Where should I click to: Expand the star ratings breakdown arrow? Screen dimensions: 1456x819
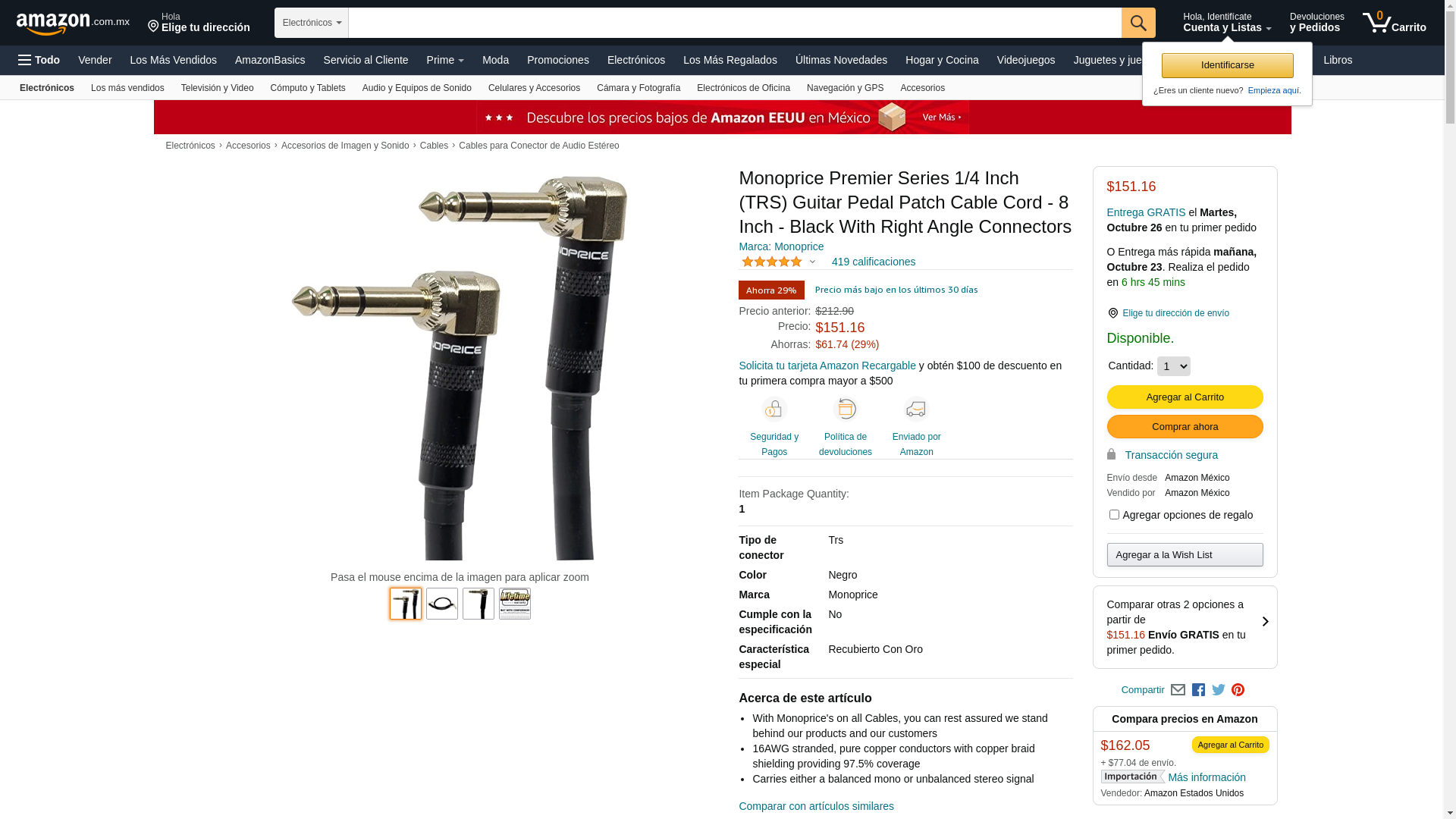[x=812, y=262]
